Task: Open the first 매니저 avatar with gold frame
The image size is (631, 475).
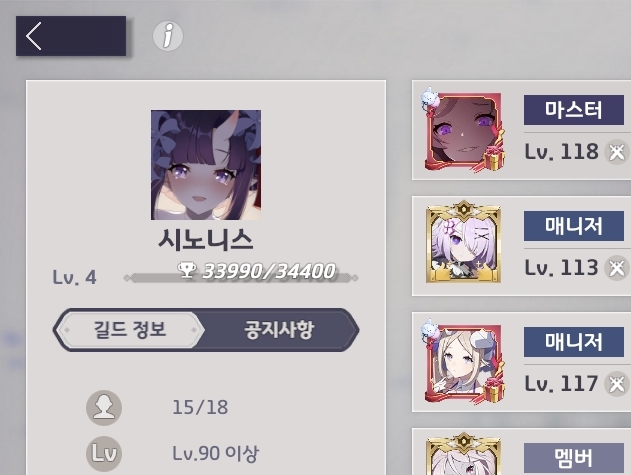Action: click(463, 242)
